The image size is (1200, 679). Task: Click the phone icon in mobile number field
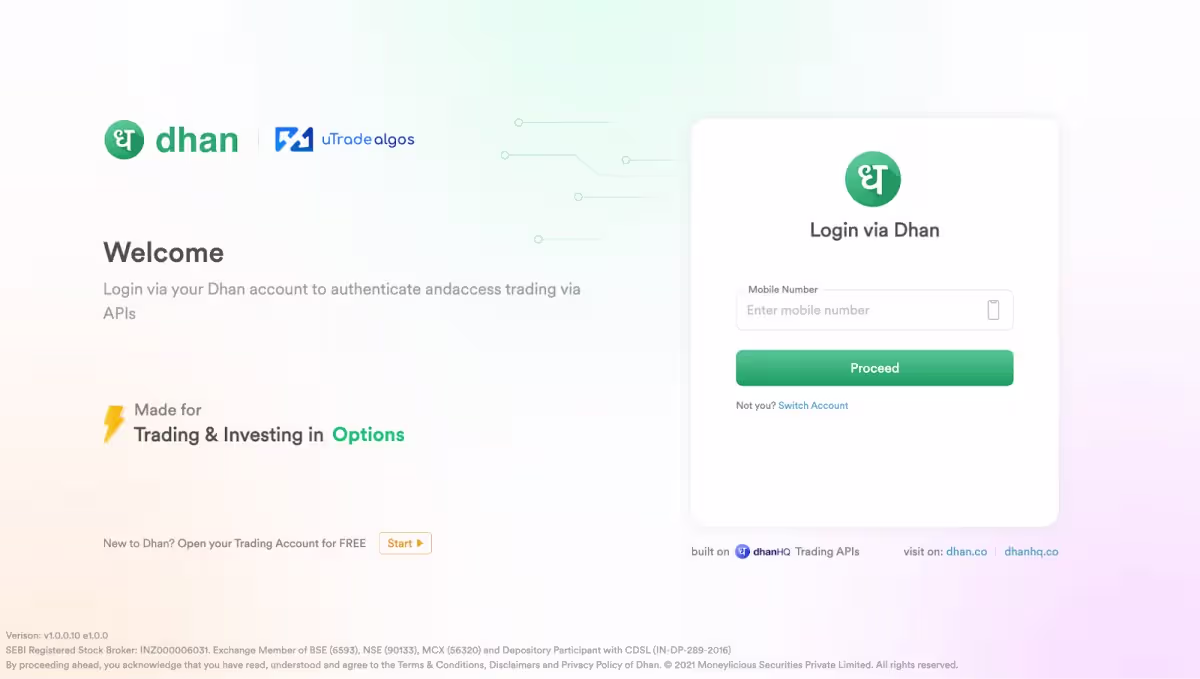pyautogui.click(x=993, y=310)
